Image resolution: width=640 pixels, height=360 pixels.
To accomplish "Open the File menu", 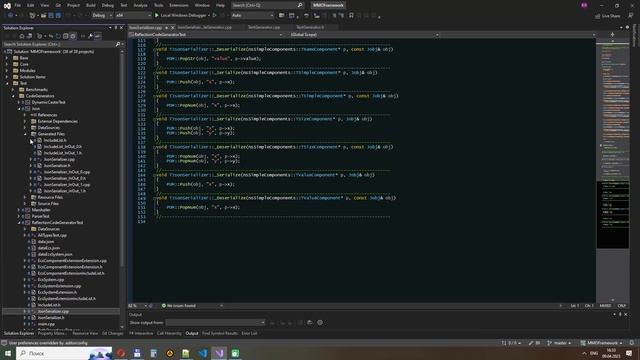I will [x=18, y=5].
